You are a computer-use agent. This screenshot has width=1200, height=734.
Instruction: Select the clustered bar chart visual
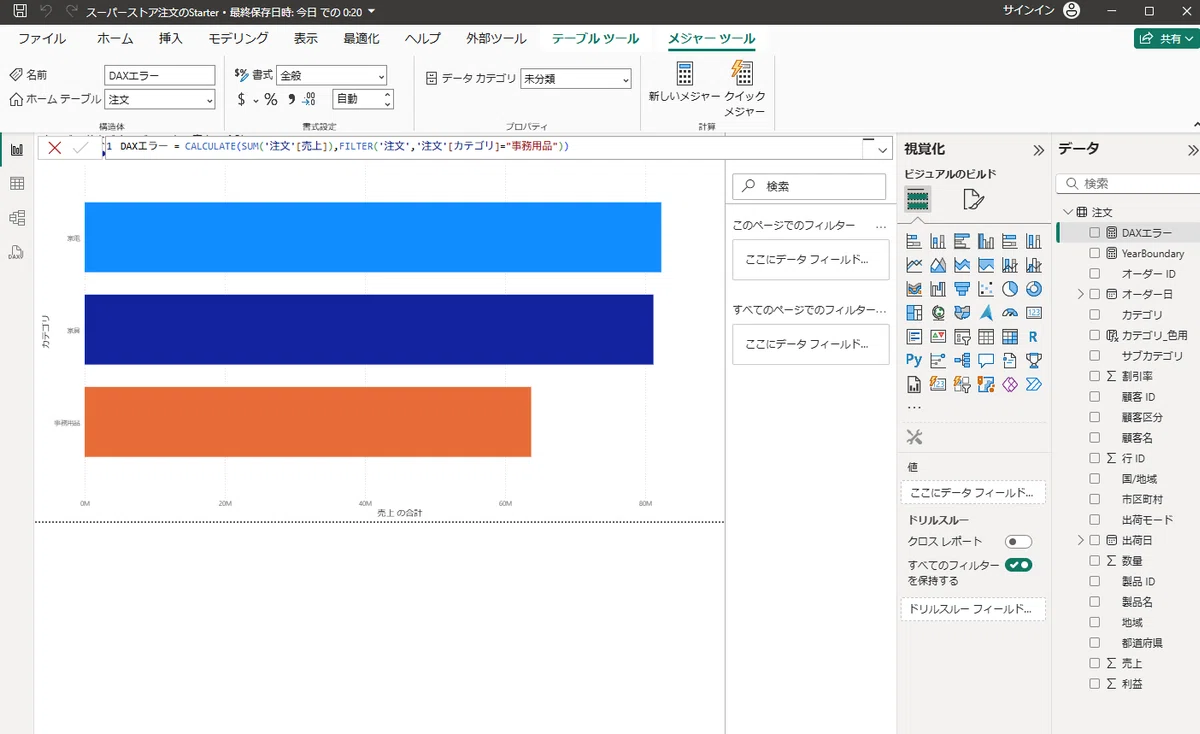click(x=962, y=241)
